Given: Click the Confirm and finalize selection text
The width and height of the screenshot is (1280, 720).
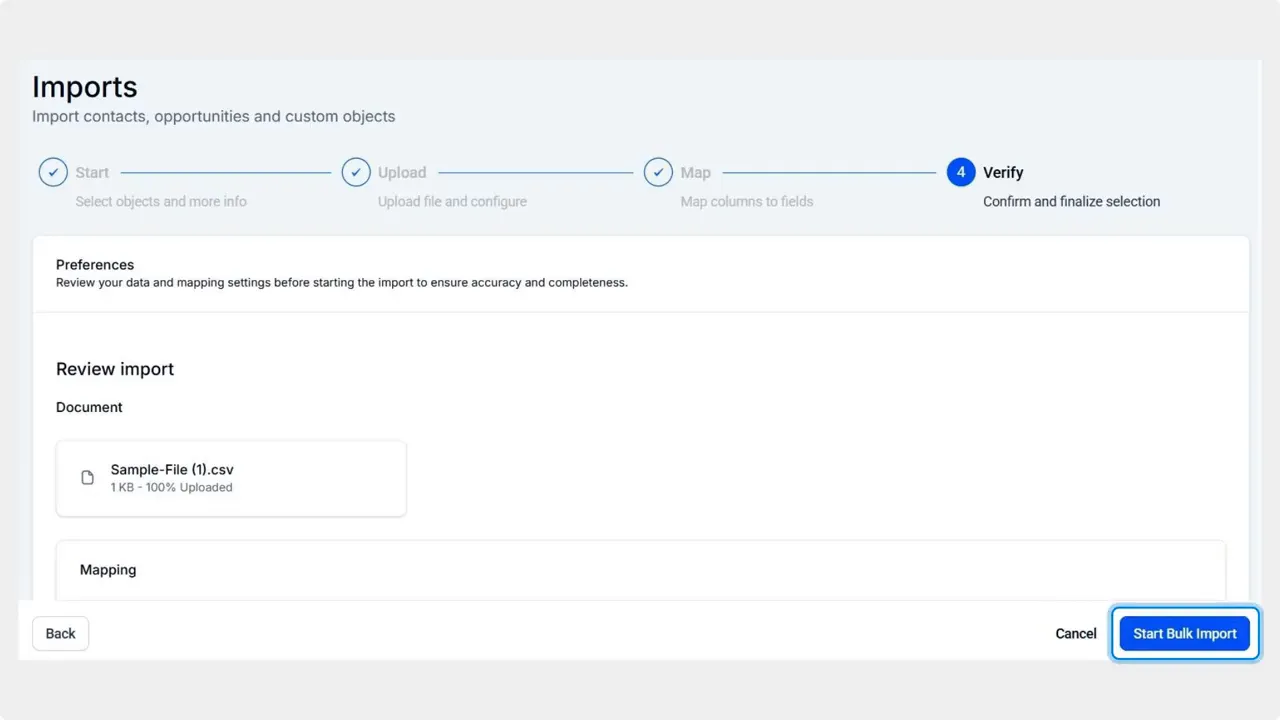Looking at the screenshot, I should [x=1071, y=201].
